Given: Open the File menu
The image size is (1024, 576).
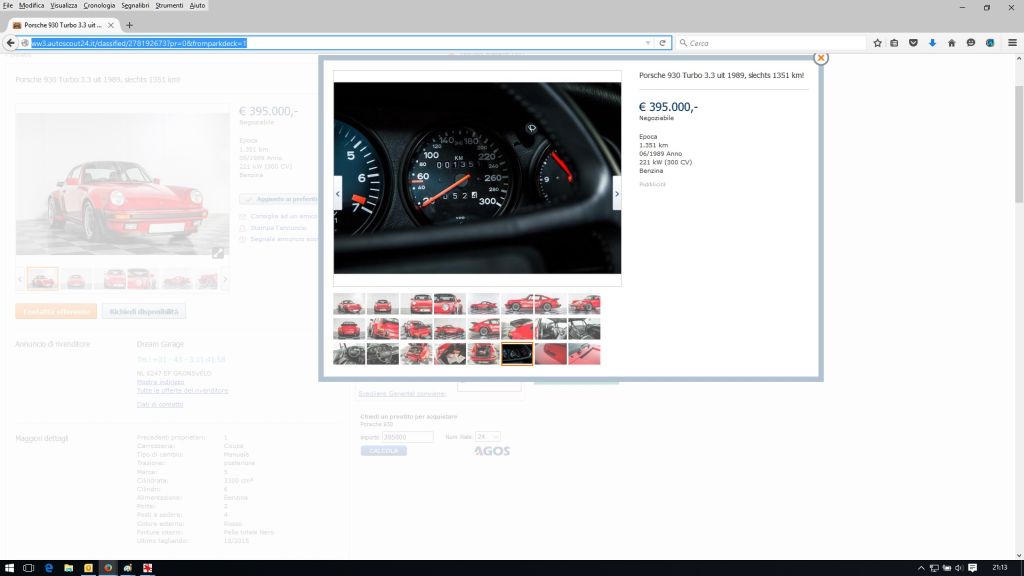Looking at the screenshot, I should pos(8,5).
